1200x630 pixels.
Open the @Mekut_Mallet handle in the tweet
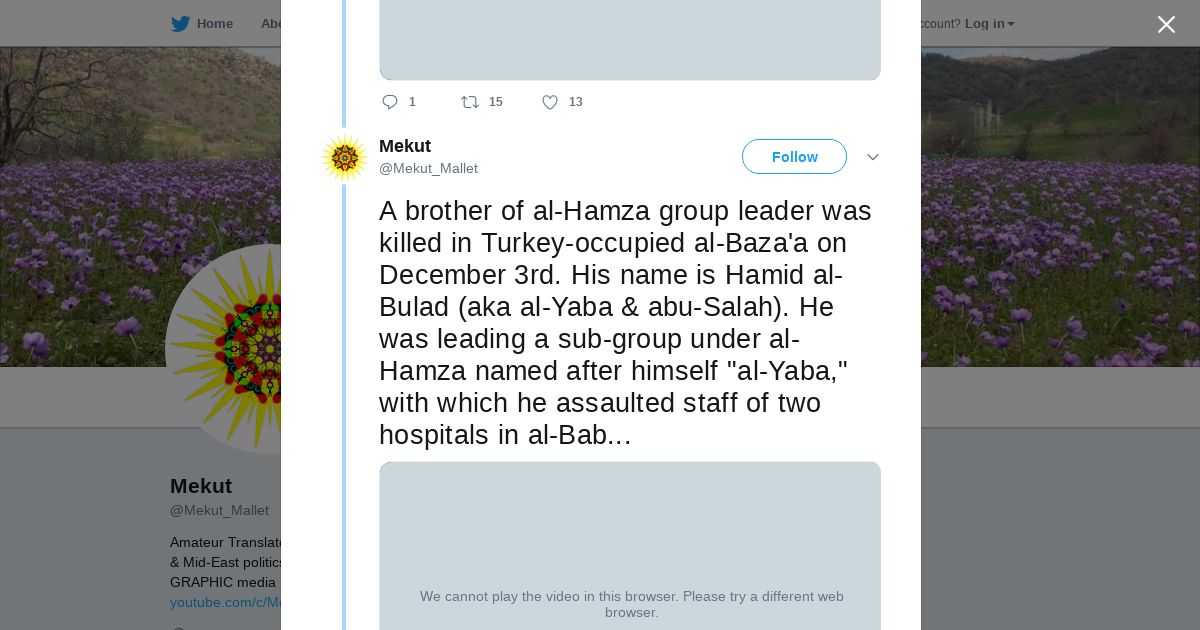coord(428,169)
